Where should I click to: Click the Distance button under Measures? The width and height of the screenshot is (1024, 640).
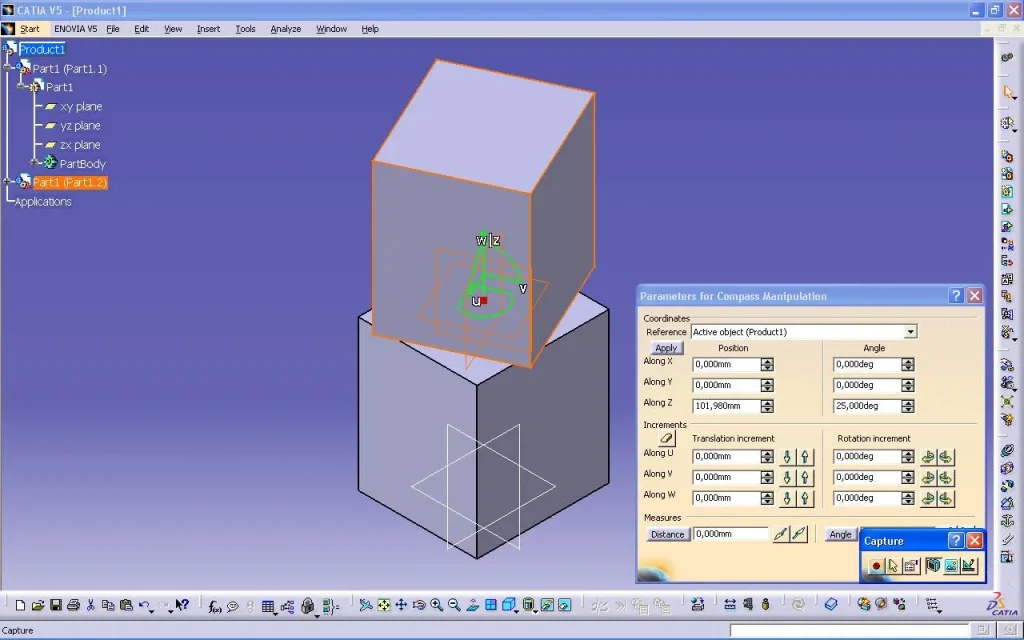tap(667, 534)
